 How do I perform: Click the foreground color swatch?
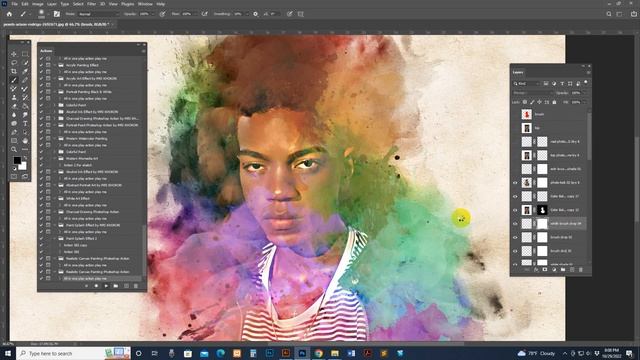tap(17, 160)
